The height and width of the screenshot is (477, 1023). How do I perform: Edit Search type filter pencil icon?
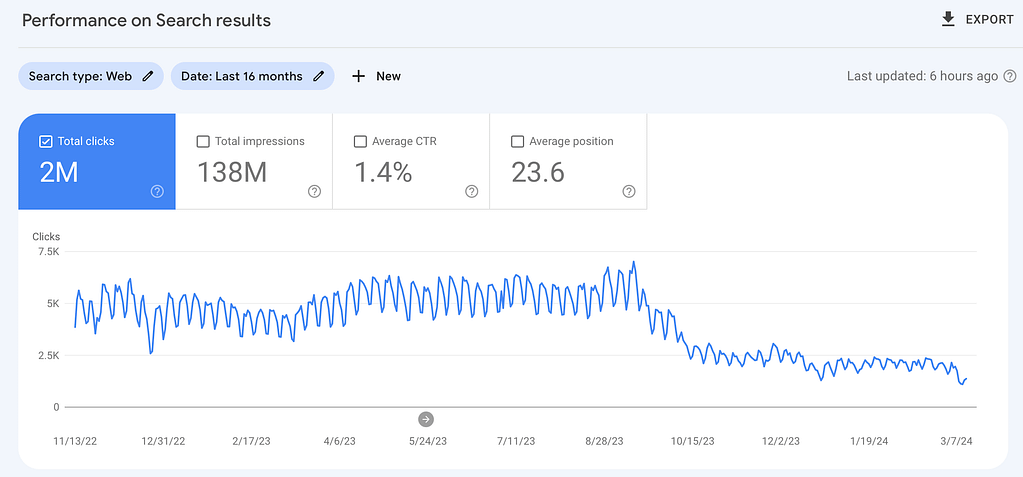pos(148,76)
